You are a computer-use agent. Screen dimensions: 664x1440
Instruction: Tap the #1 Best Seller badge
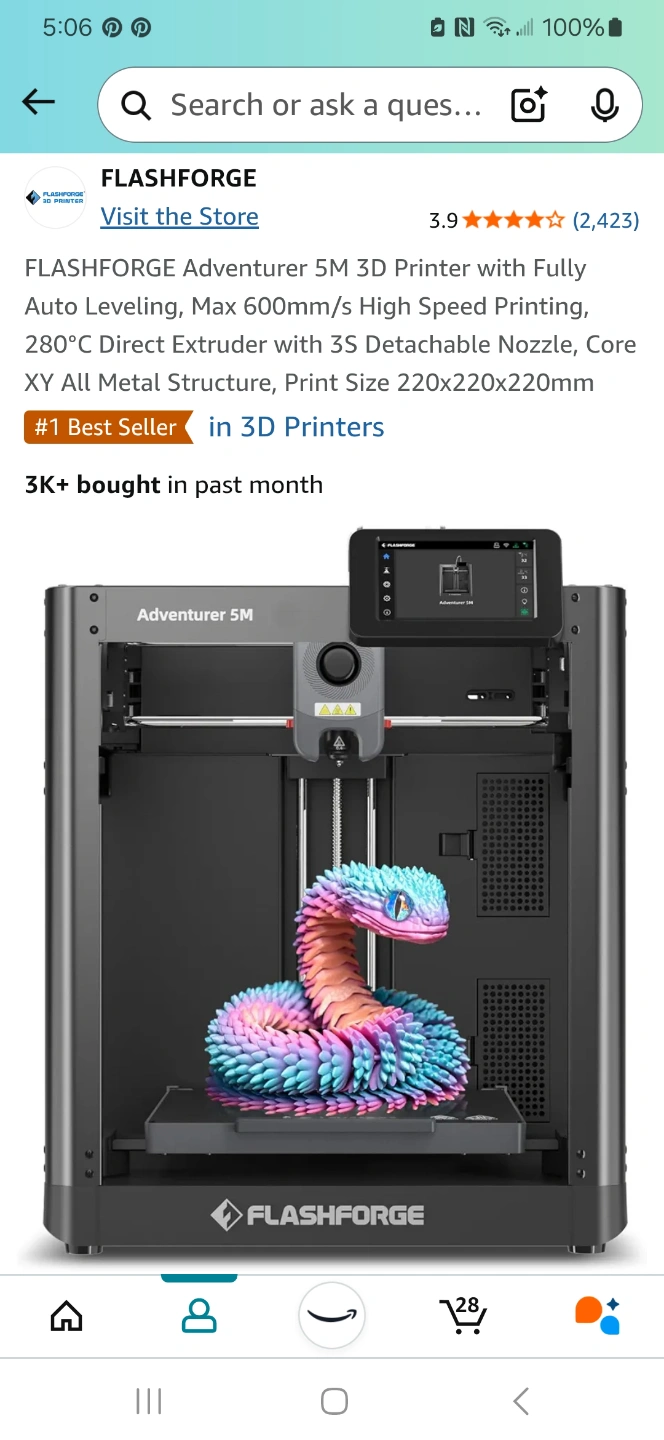[x=108, y=427]
